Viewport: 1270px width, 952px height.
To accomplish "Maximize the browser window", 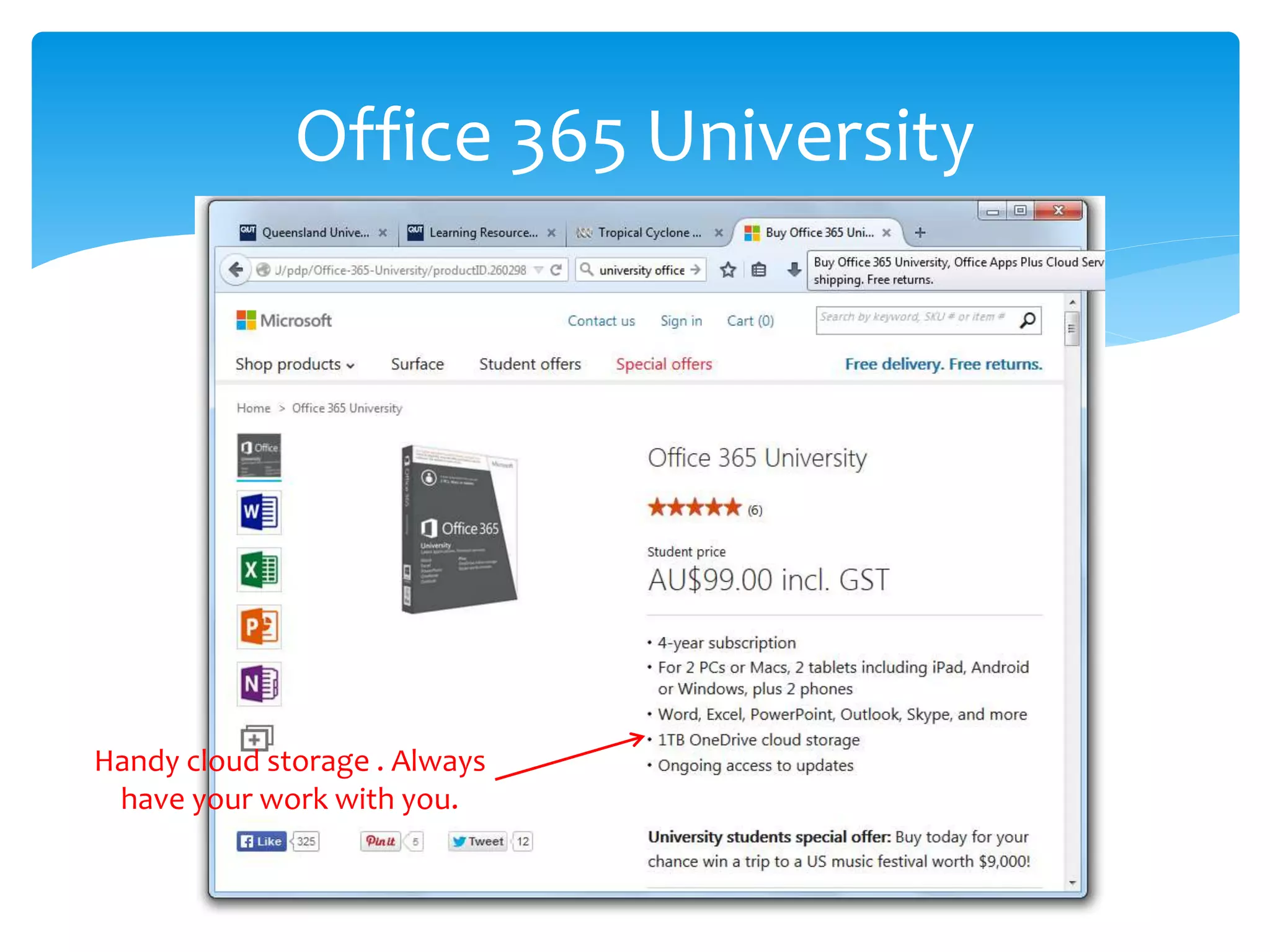I will (x=1020, y=211).
